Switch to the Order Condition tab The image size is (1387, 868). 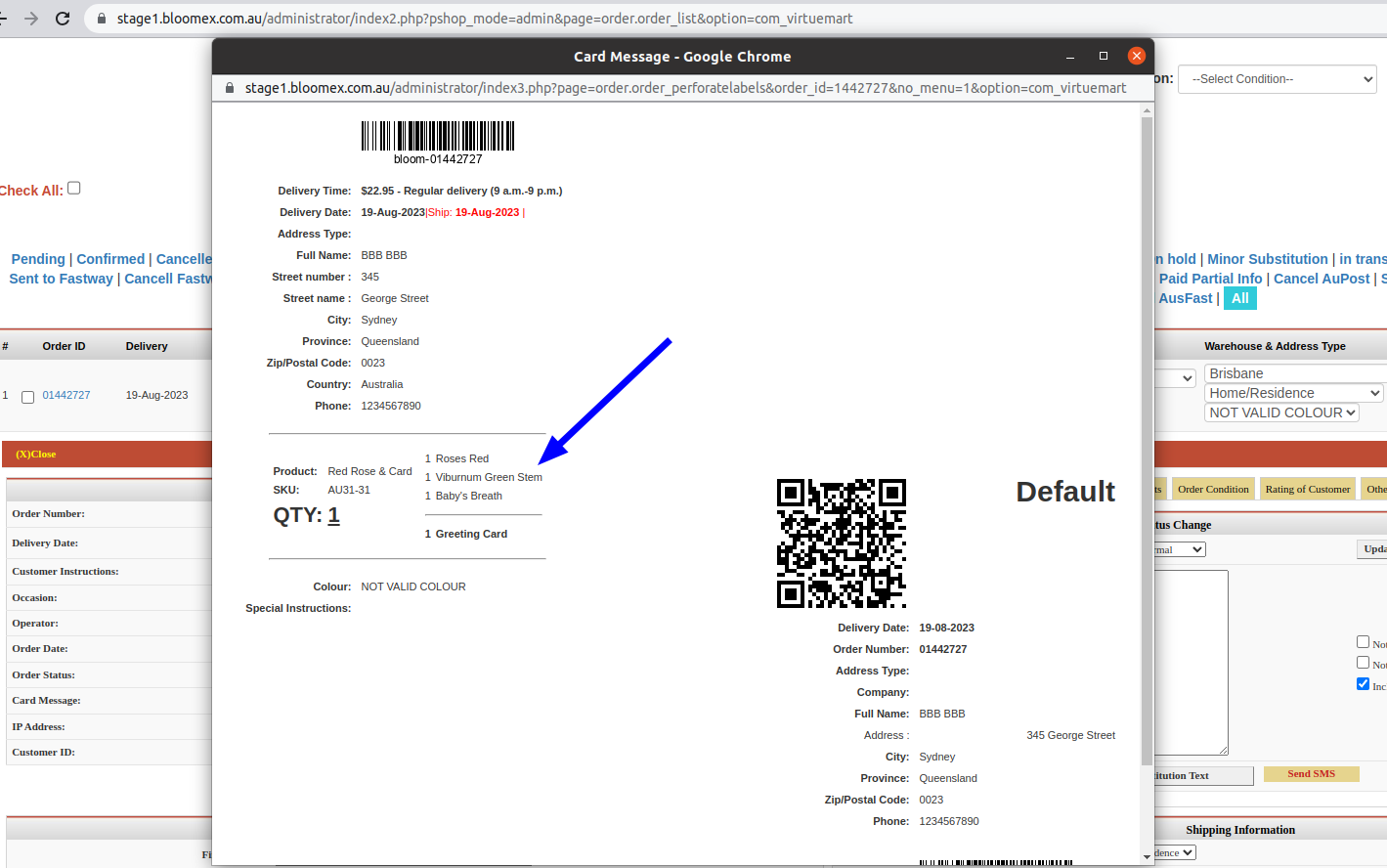coord(1213,489)
